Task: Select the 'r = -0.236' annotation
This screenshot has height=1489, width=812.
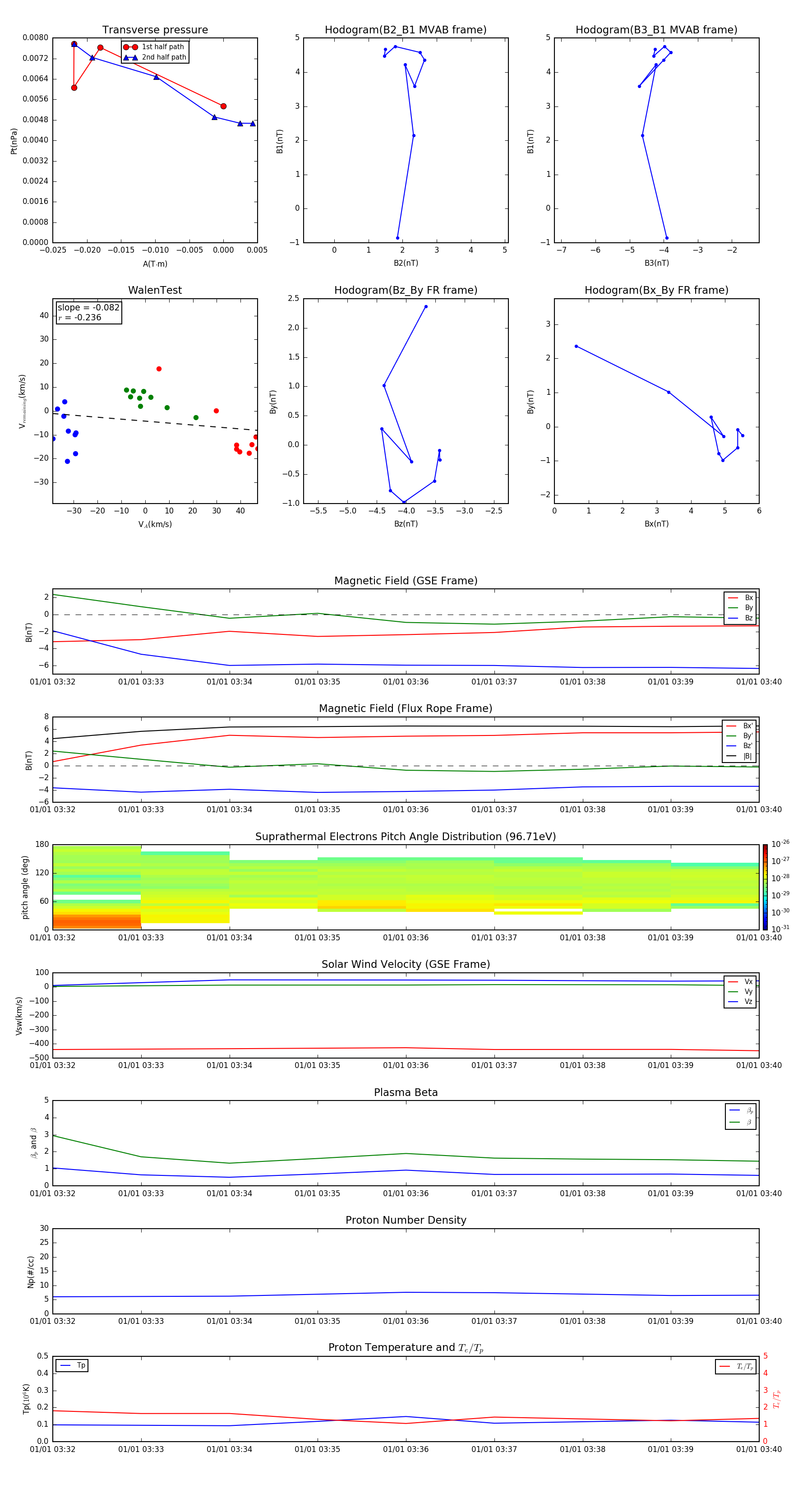Action: (80, 318)
